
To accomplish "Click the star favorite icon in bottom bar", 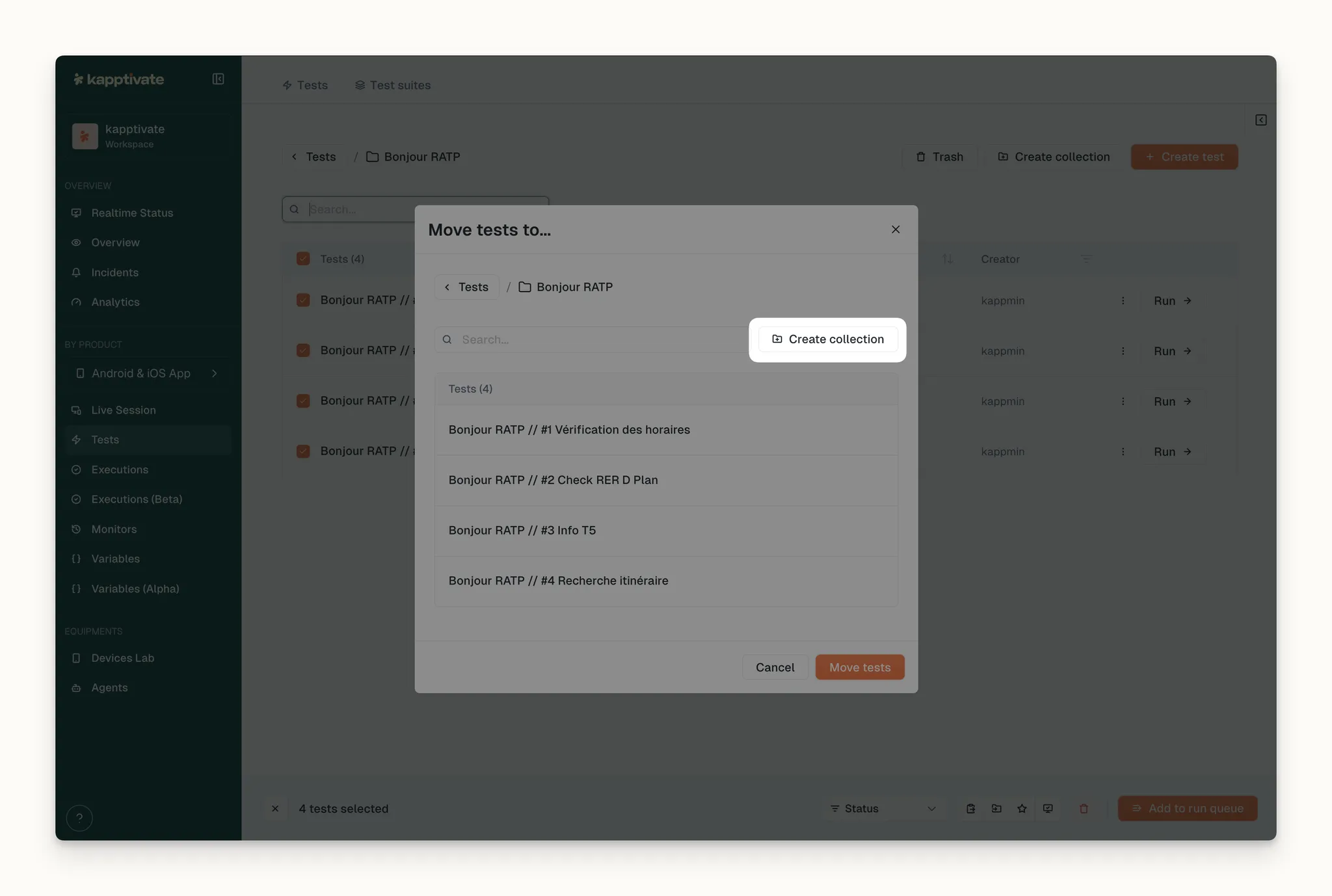I will click(x=1022, y=808).
